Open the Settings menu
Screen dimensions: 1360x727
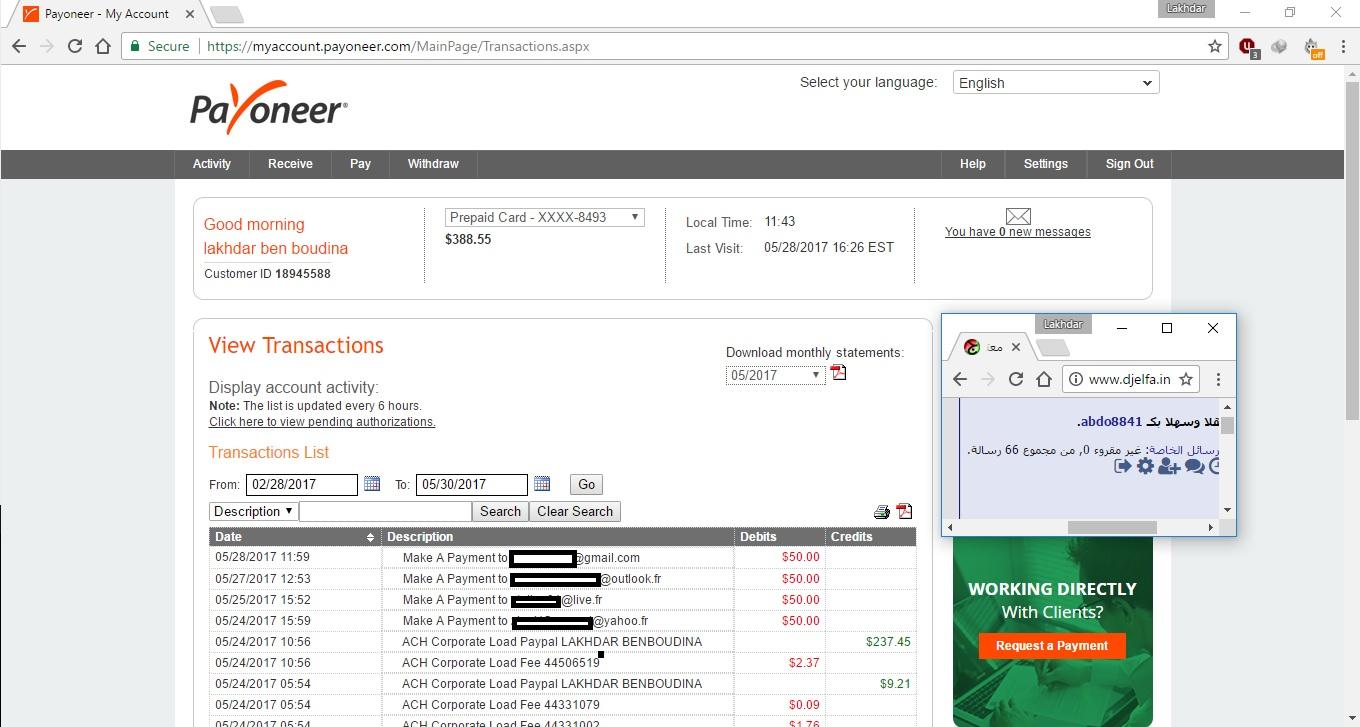1046,164
